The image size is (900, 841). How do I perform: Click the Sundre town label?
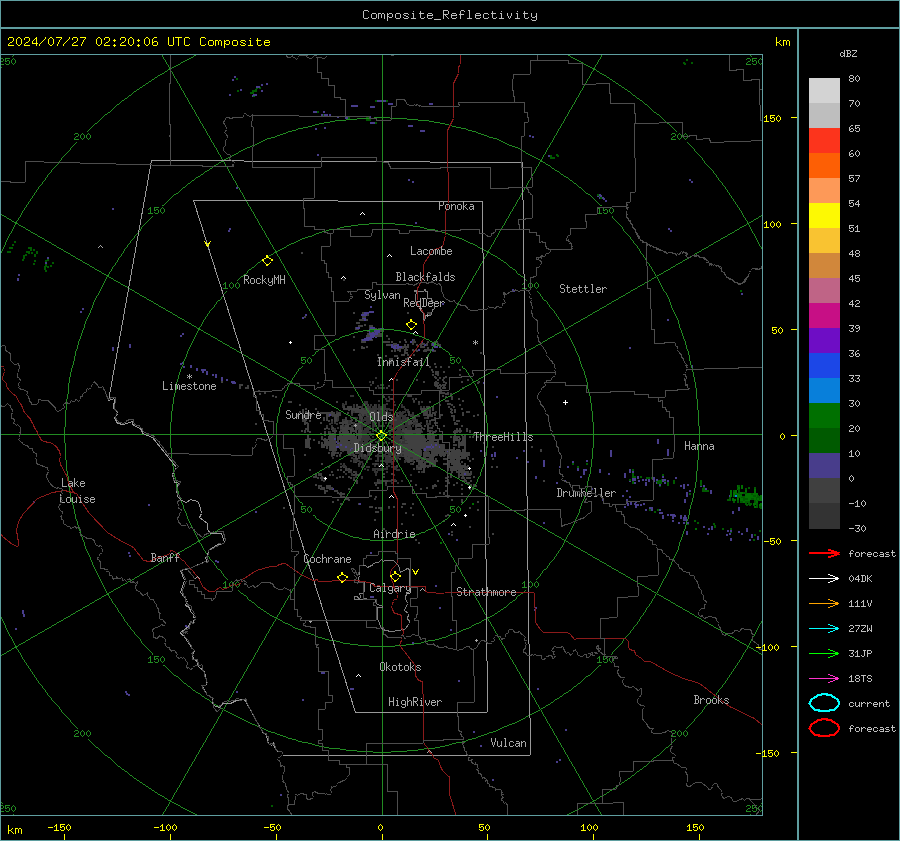(x=303, y=414)
